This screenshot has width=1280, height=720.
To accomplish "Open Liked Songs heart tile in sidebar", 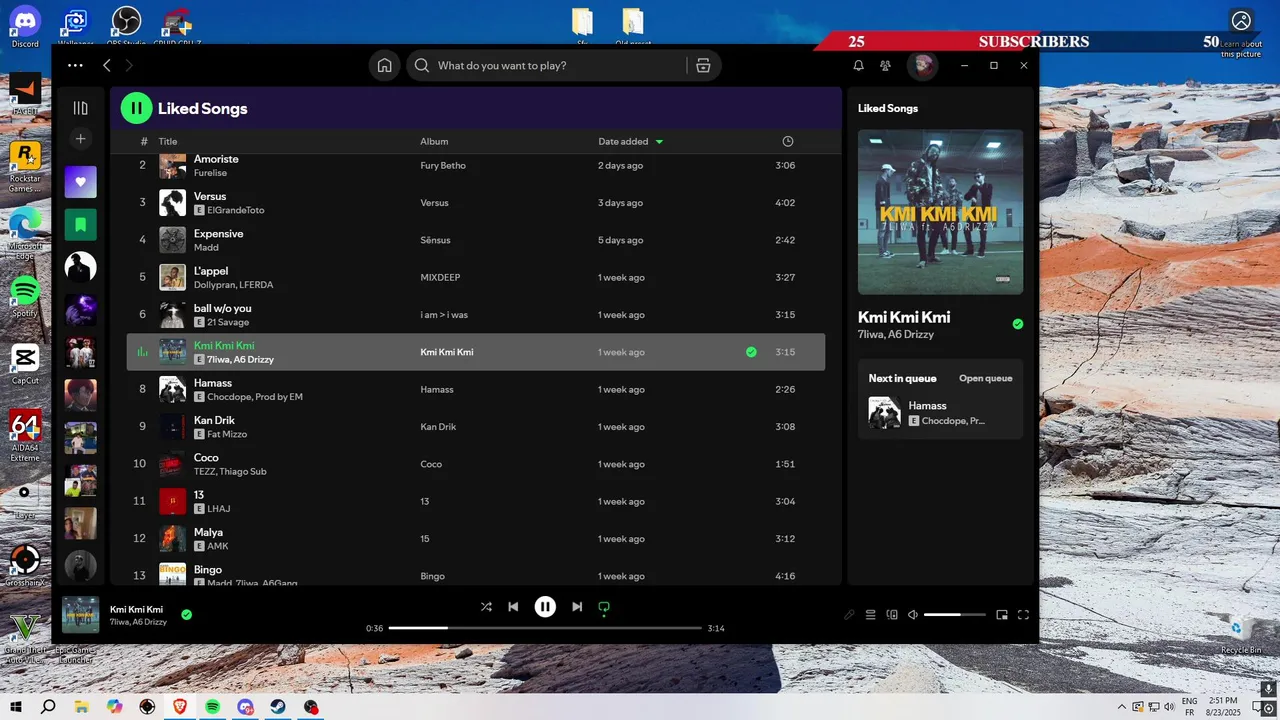I will 81,182.
